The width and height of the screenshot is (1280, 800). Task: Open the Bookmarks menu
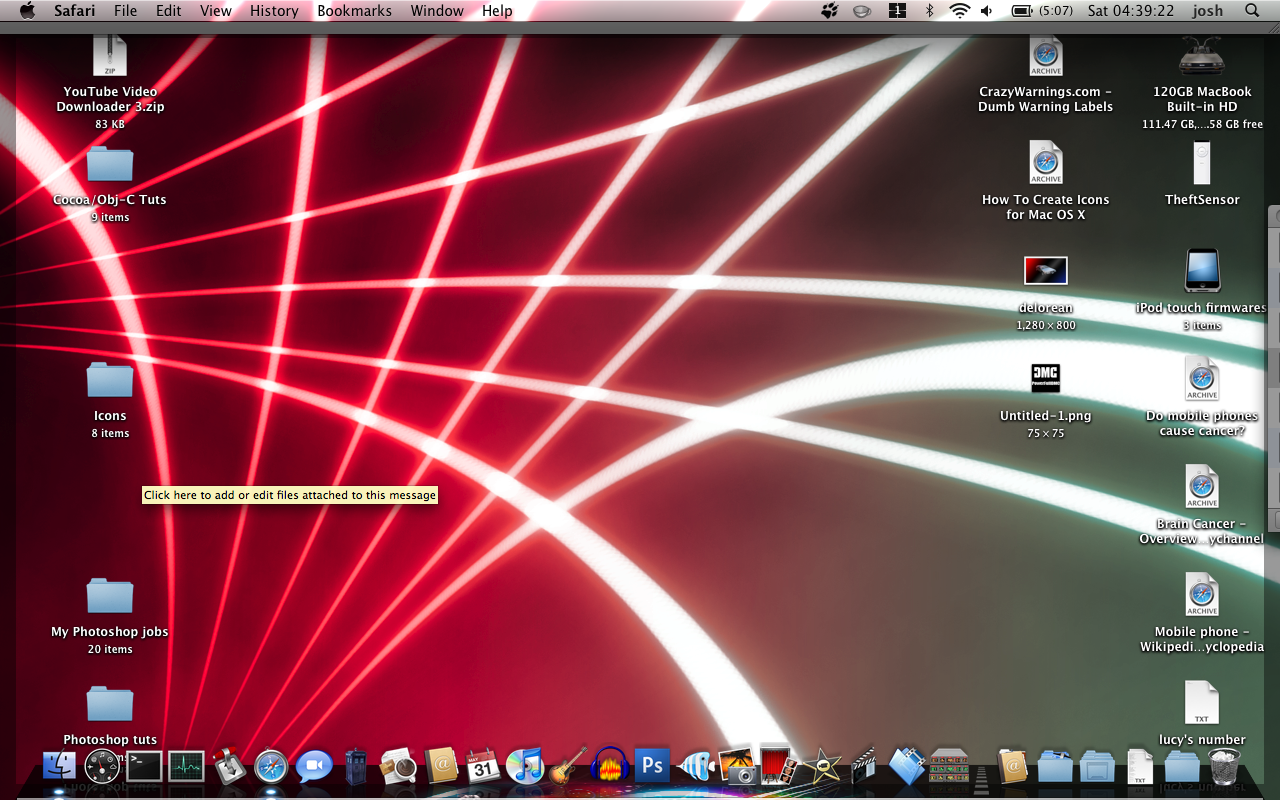tap(354, 11)
